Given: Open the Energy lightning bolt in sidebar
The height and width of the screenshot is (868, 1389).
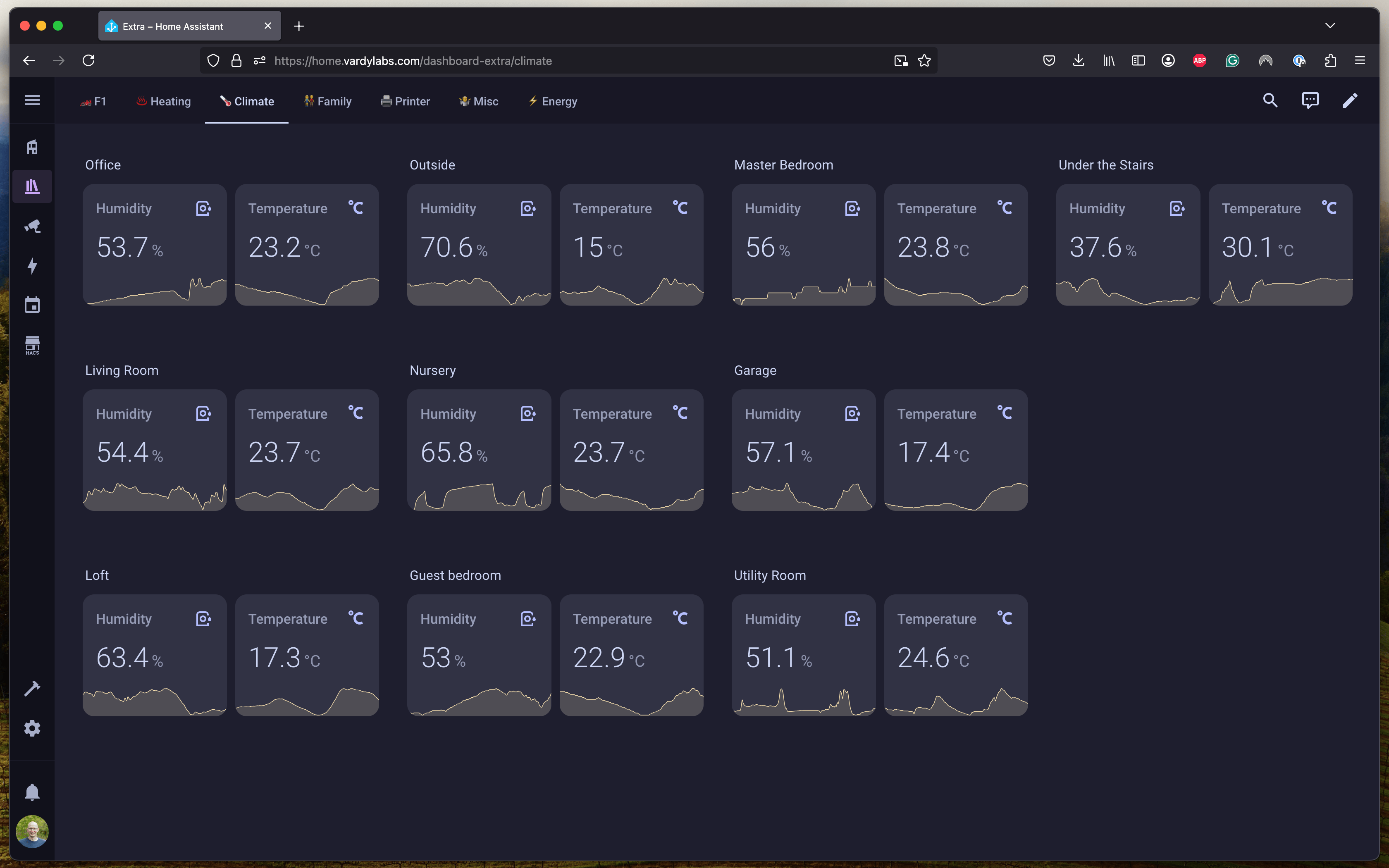Looking at the screenshot, I should 32,266.
